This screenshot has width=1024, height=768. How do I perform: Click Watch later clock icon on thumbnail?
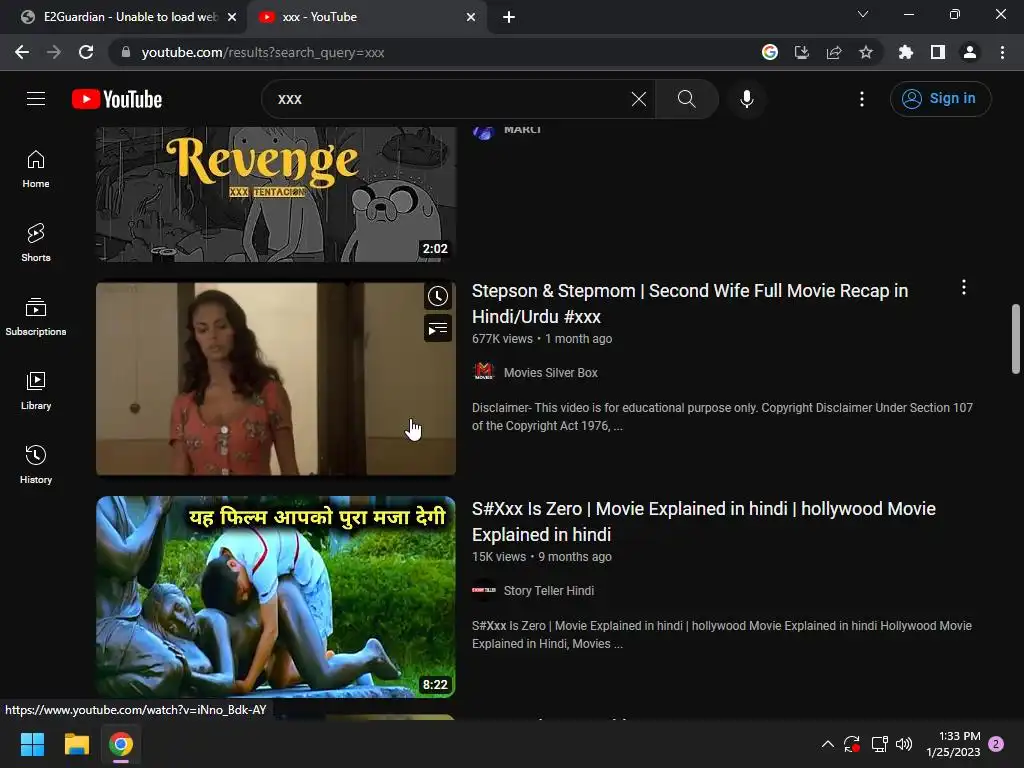(x=438, y=296)
